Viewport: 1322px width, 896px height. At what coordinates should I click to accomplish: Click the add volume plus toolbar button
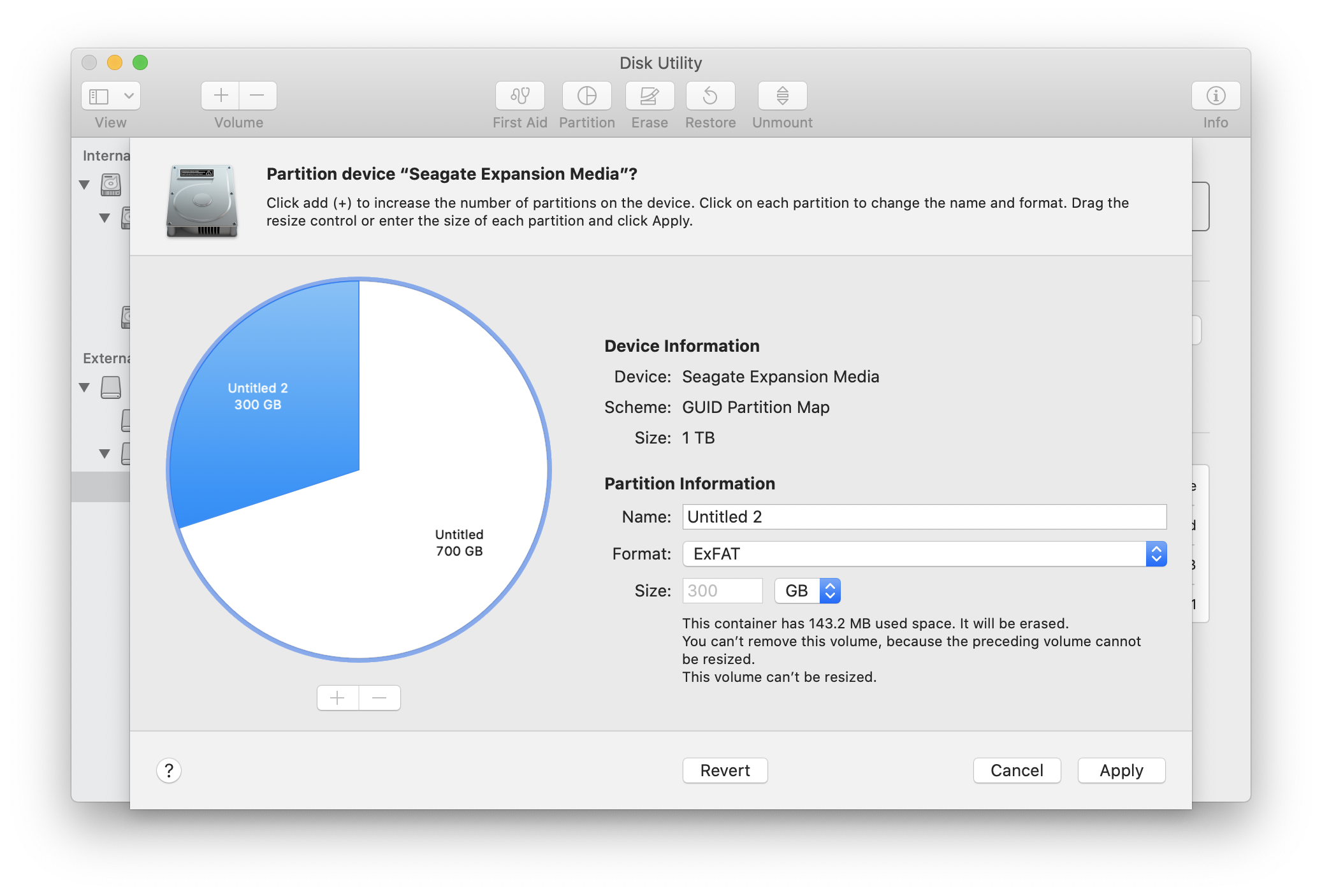click(x=221, y=96)
